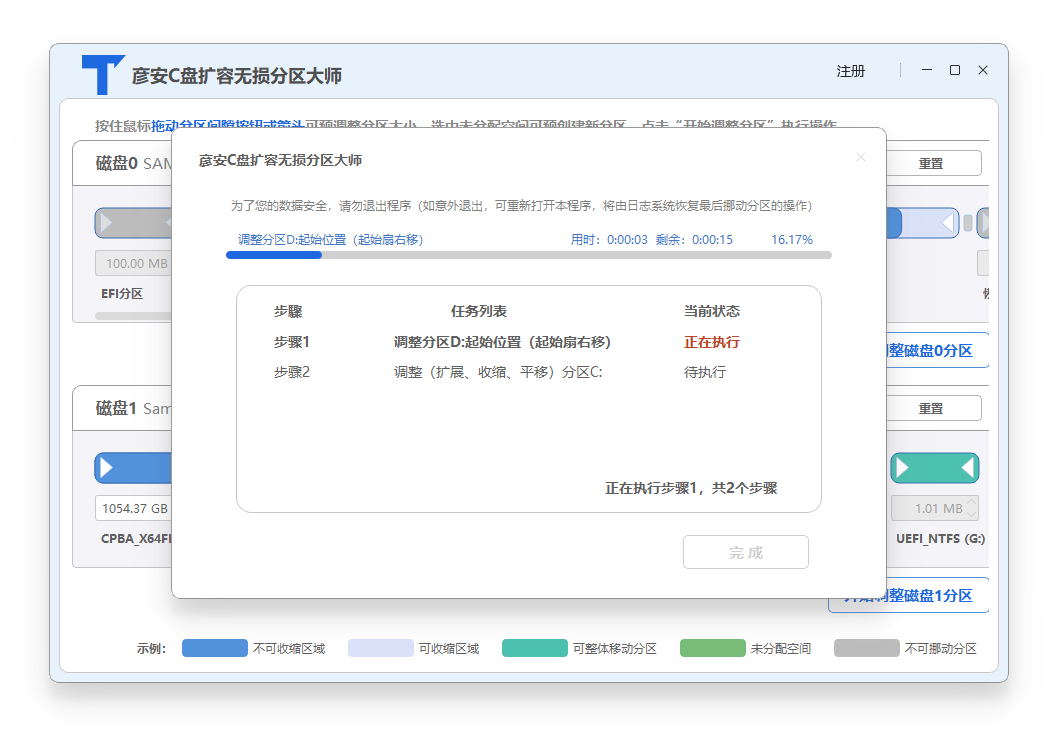Click task text 调整（扩展、收缩、平移）分区C:
The image size is (1055, 732).
coord(498,372)
